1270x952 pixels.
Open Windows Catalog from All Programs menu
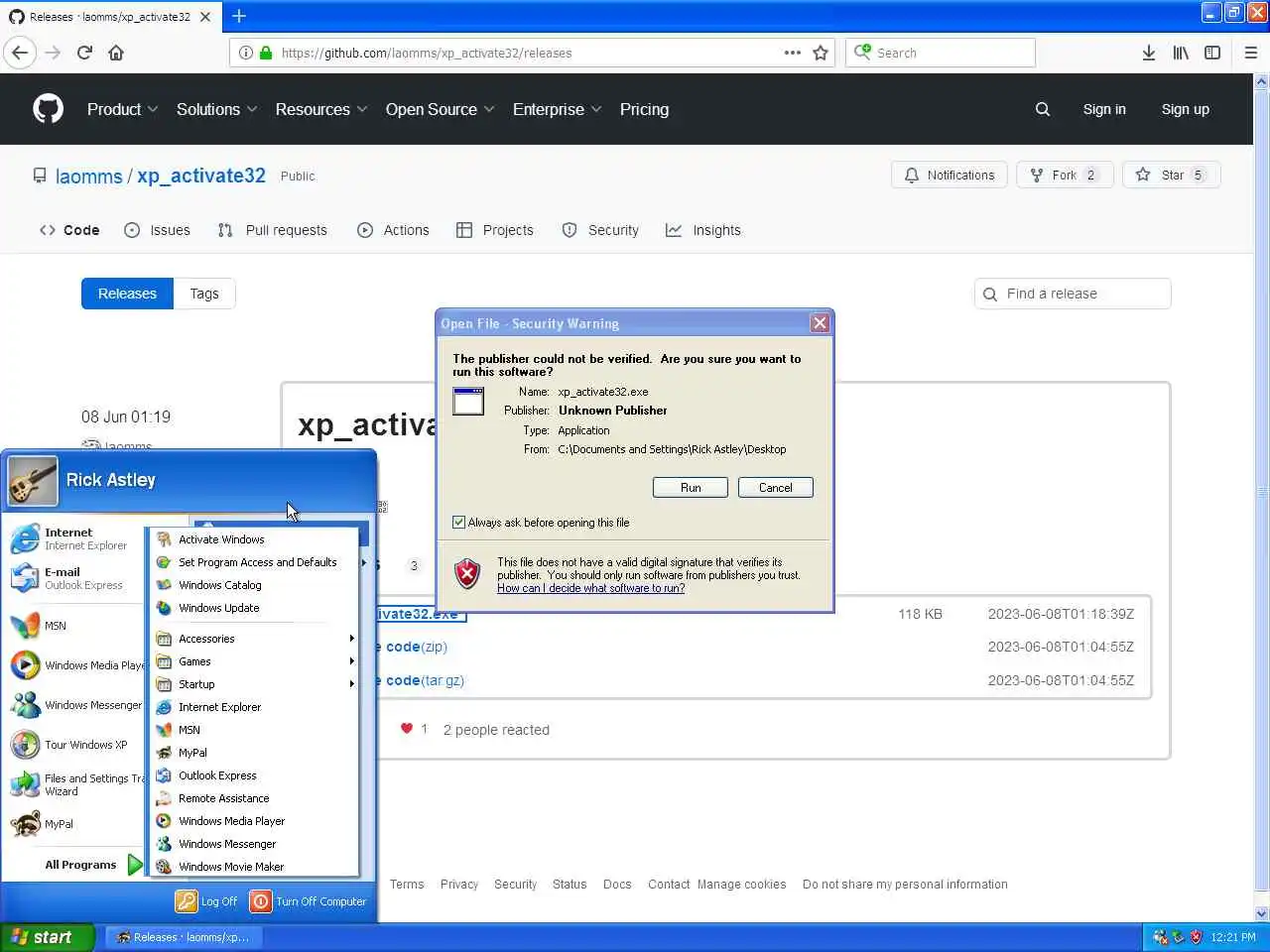coord(254,585)
